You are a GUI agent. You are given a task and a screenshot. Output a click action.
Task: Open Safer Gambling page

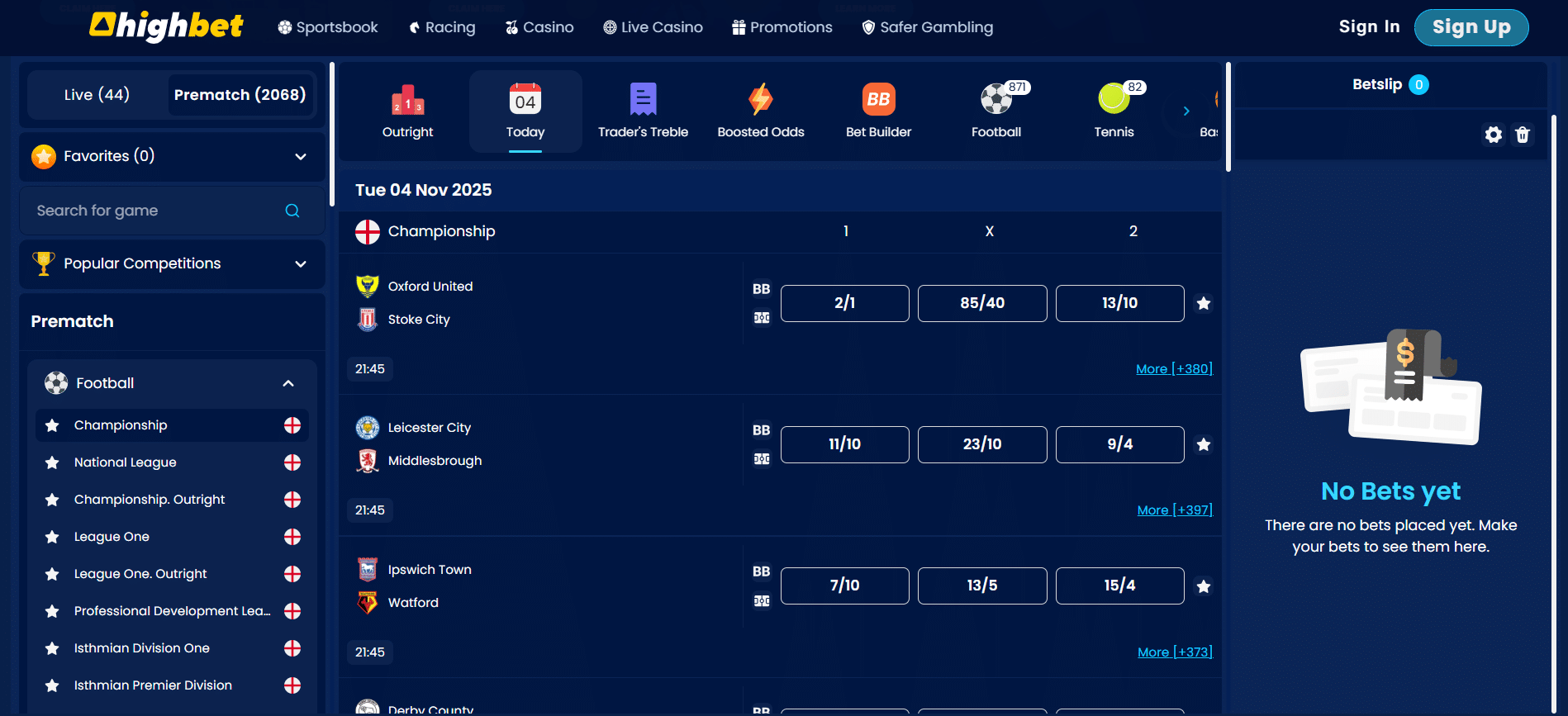927,27
